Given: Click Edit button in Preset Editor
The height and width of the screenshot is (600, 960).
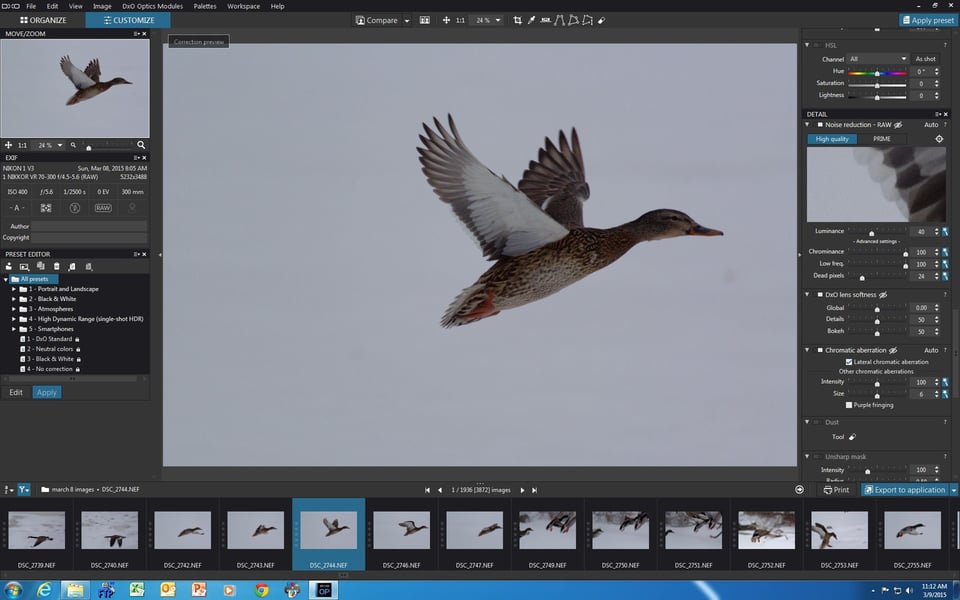Looking at the screenshot, I should tap(16, 392).
